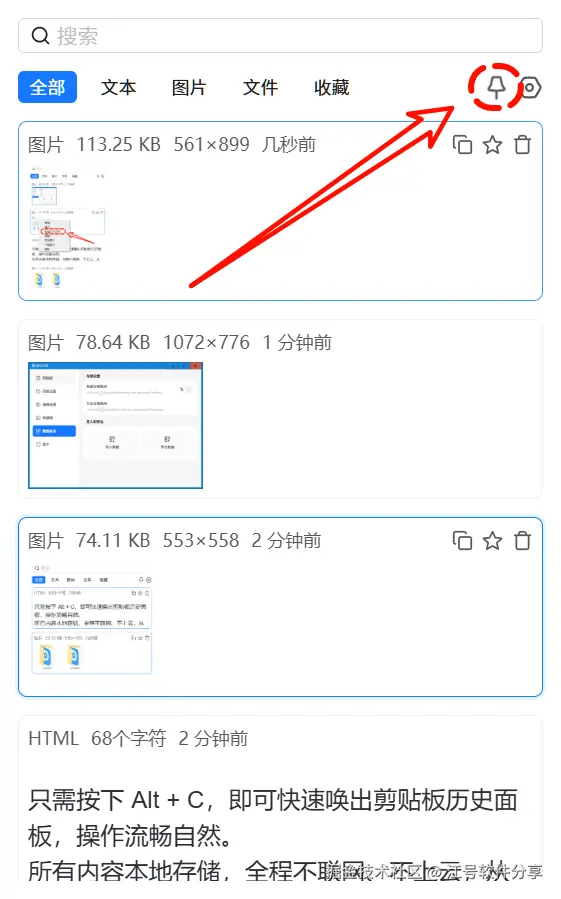Image resolution: width=561 pixels, height=899 pixels.
Task: Copy the 561×899 image entry
Action: [x=462, y=144]
